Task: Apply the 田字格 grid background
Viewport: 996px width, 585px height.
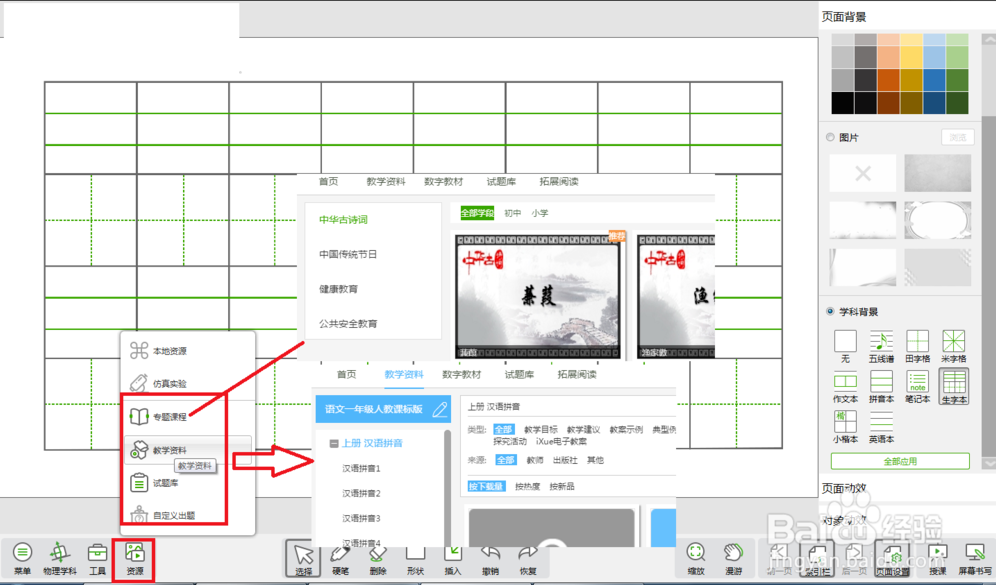Action: [918, 346]
